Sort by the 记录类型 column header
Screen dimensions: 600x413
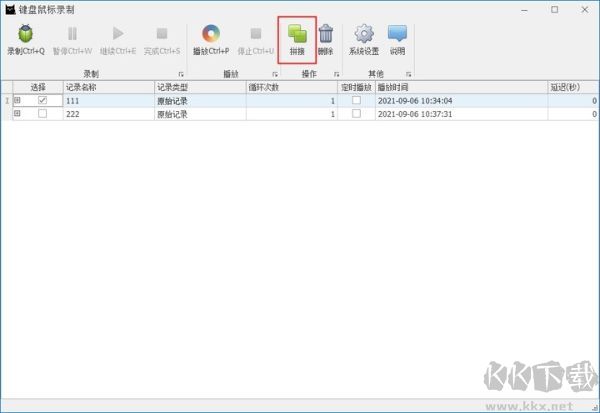[200, 87]
